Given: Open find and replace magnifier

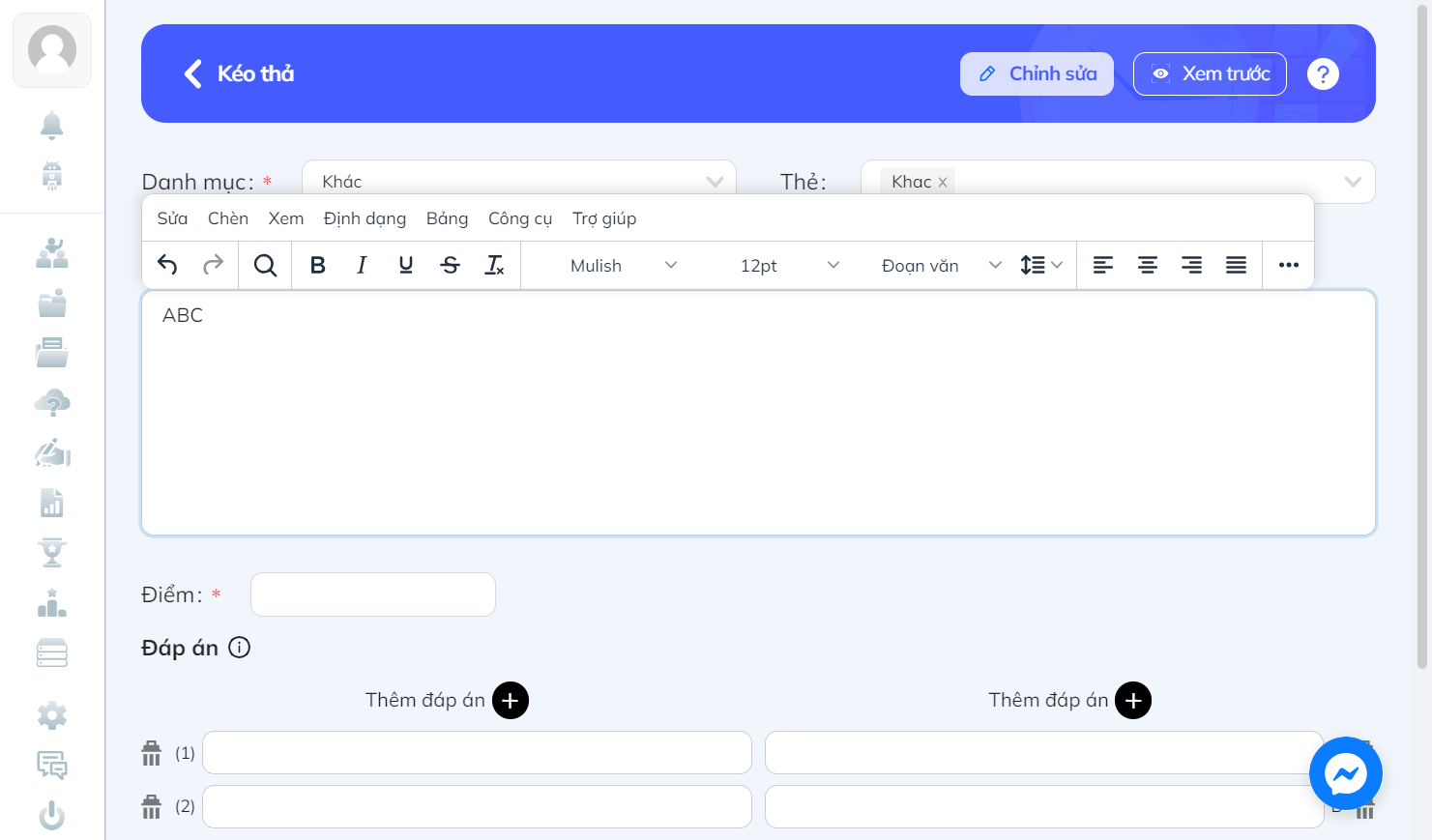Looking at the screenshot, I should pos(265,265).
